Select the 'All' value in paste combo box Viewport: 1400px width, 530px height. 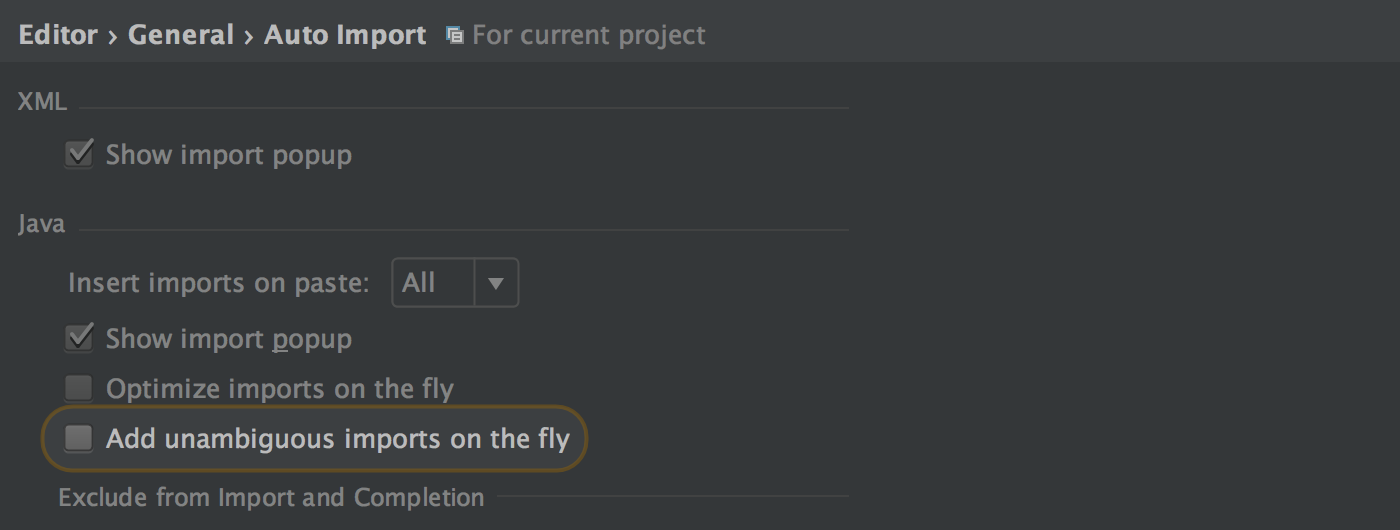click(x=432, y=283)
